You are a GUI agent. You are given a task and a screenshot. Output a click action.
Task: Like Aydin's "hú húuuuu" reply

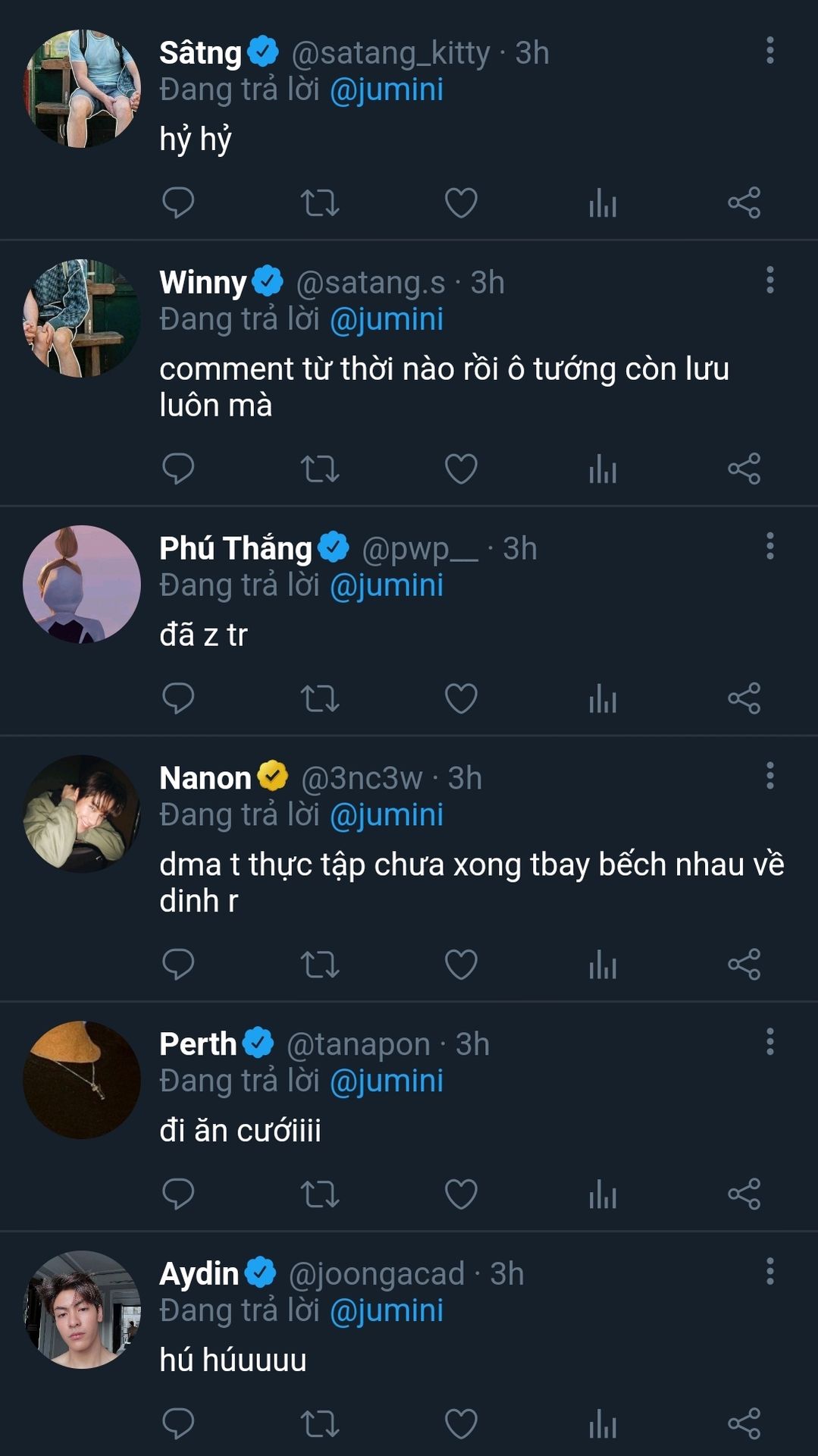pos(461,1423)
